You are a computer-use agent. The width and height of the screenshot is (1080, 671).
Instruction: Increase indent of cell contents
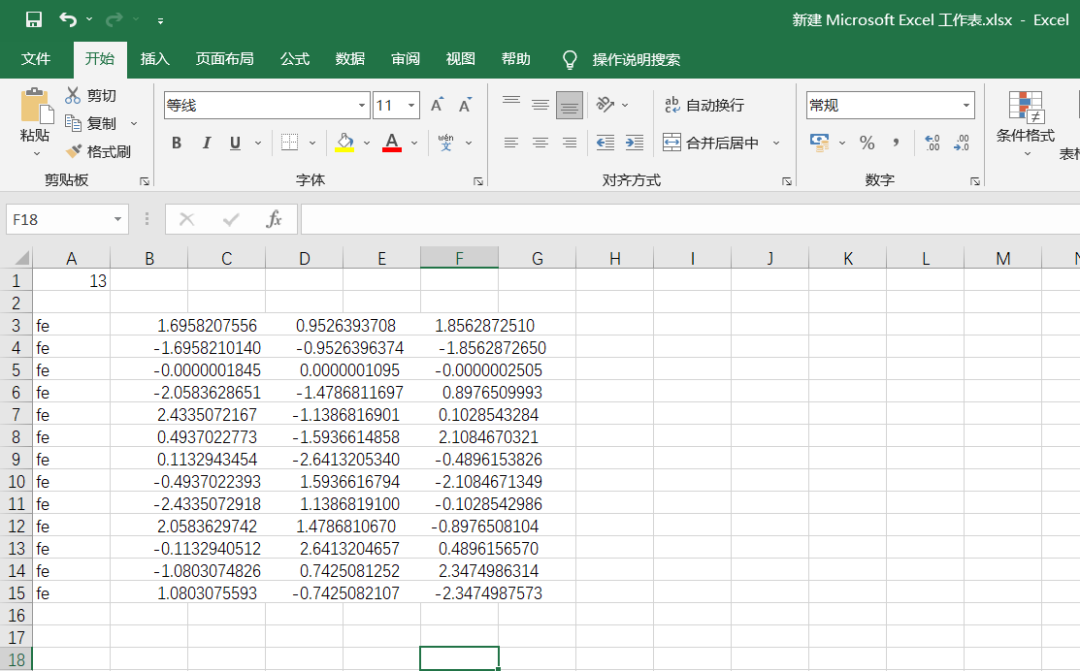click(x=634, y=143)
